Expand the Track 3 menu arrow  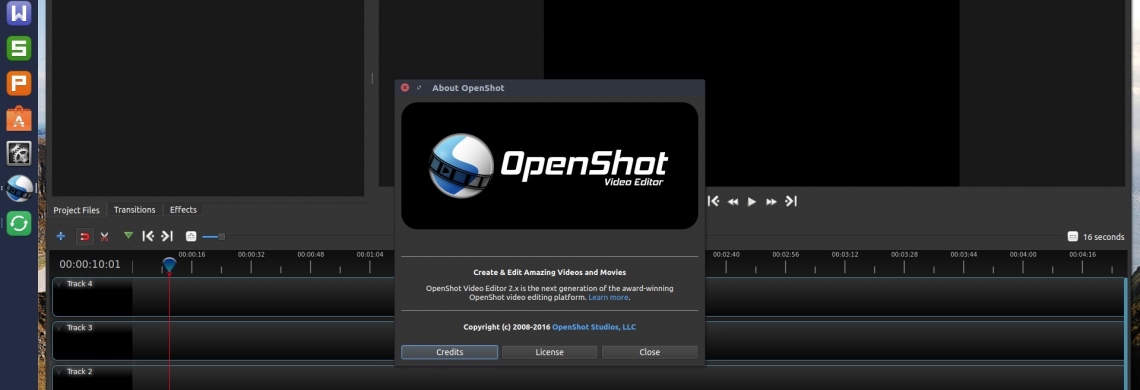tap(58, 328)
